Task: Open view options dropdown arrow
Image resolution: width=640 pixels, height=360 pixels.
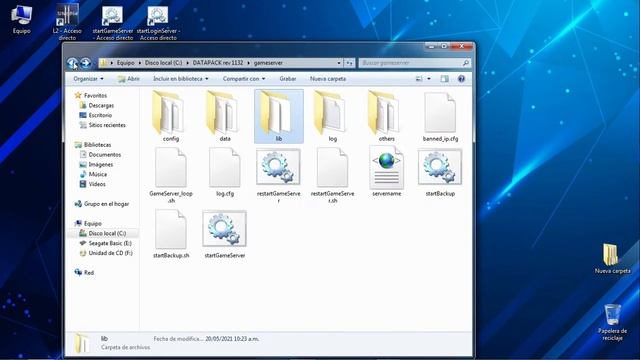Action: coord(429,79)
